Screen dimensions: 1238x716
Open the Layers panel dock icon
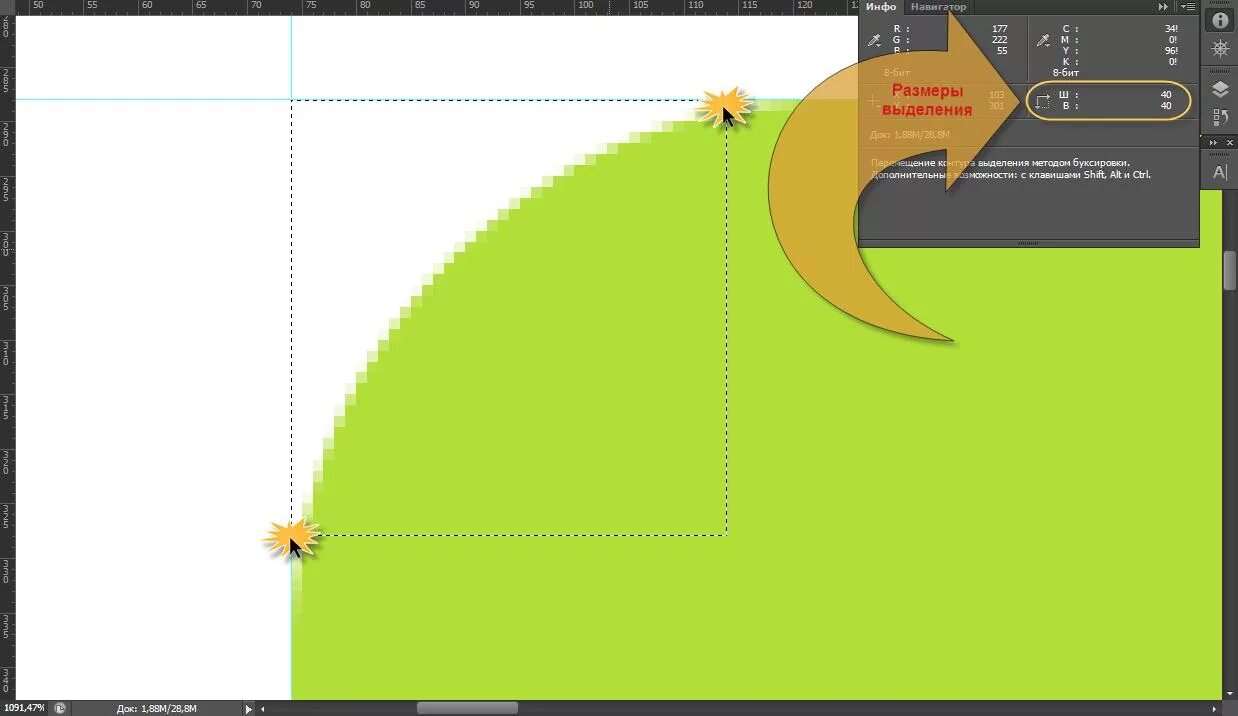click(x=1220, y=89)
